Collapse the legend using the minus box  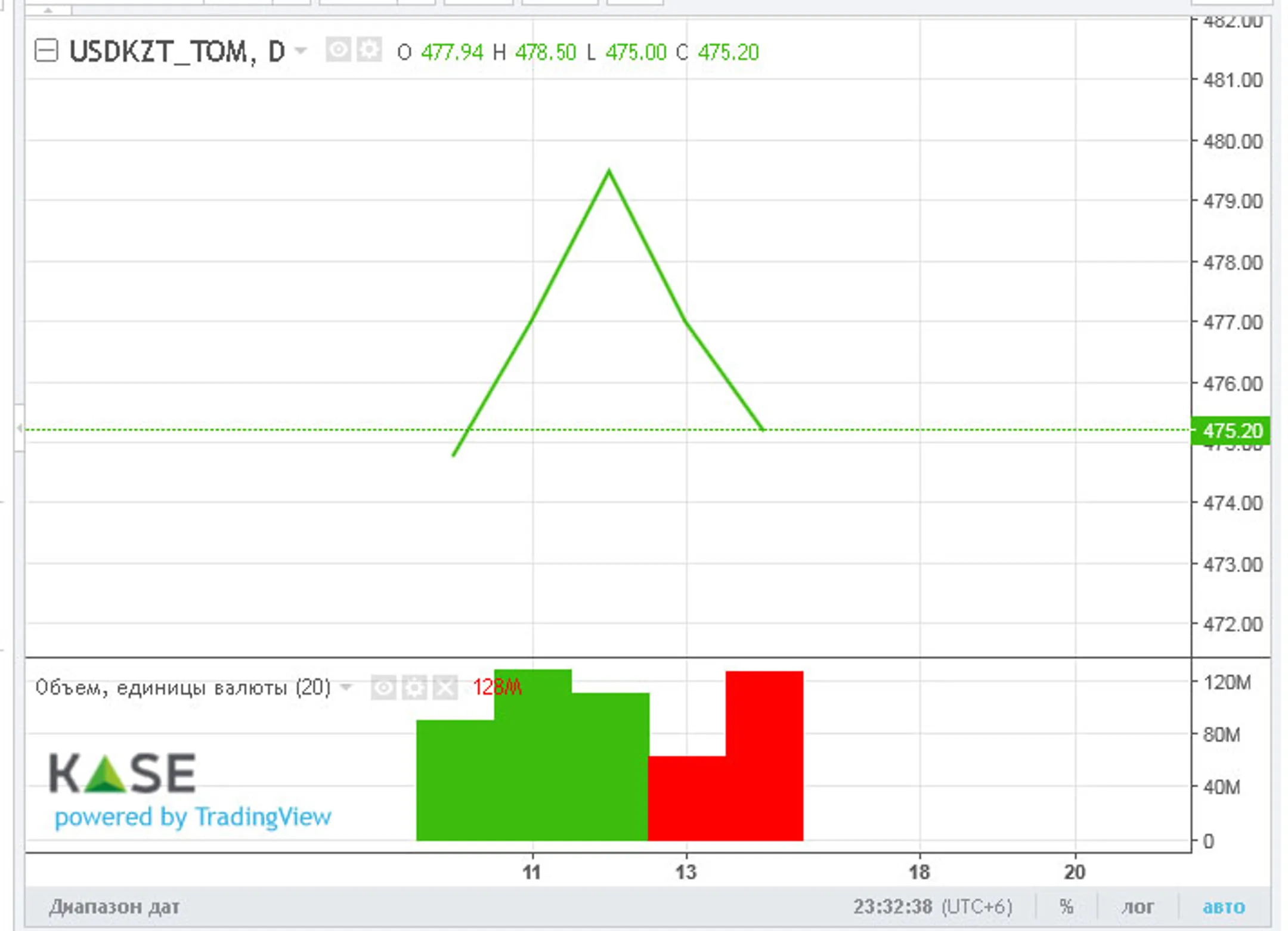tap(47, 51)
